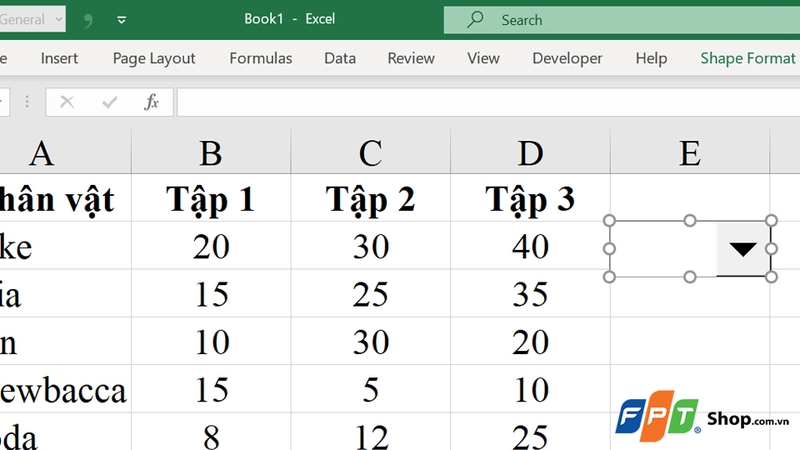Click in the formula bar input
Viewport: 800px width, 450px height.
pos(488,102)
